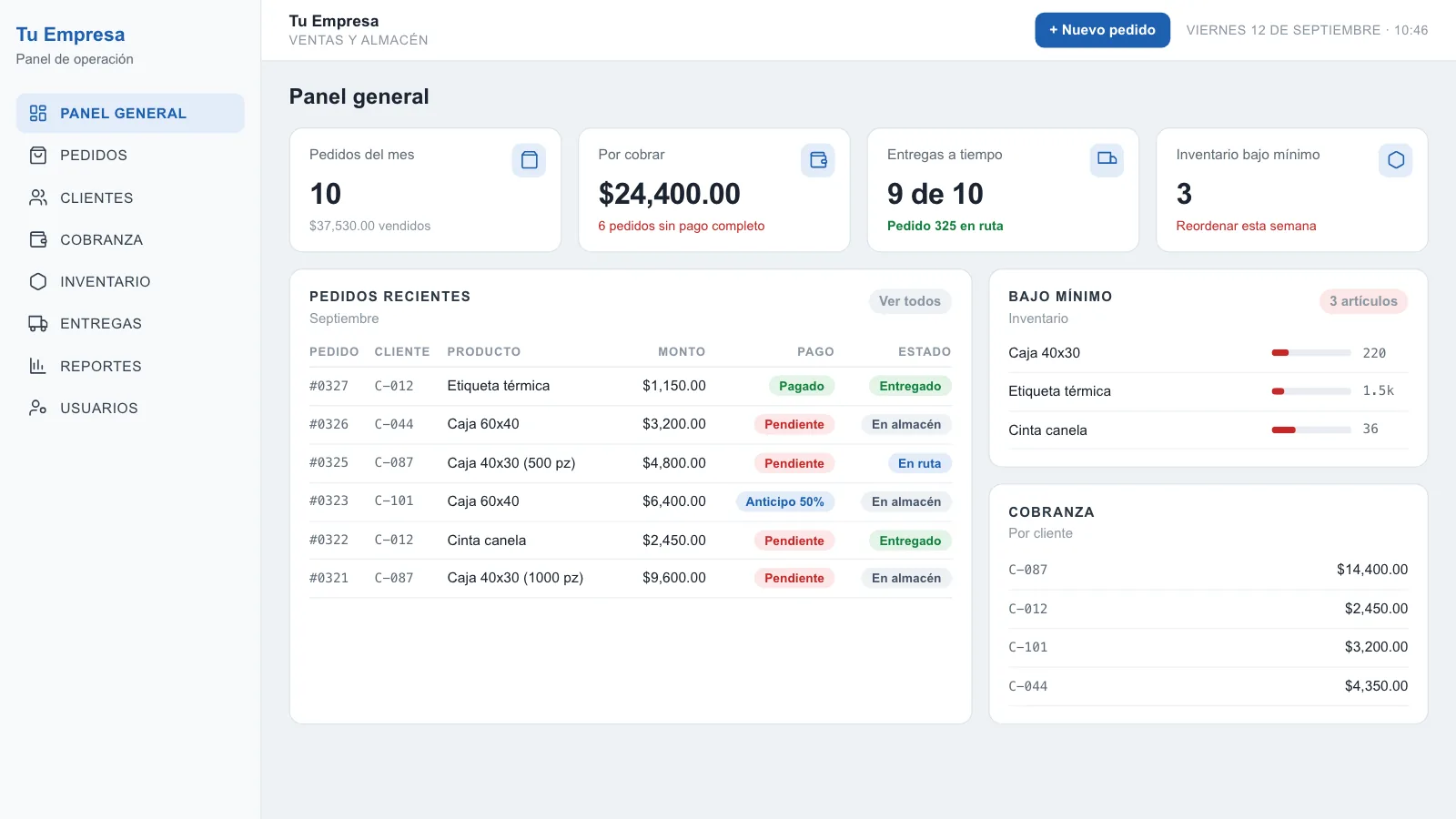Click the Inventario hexagon icon in sidebar
The width and height of the screenshot is (1456, 819).
coord(38,281)
